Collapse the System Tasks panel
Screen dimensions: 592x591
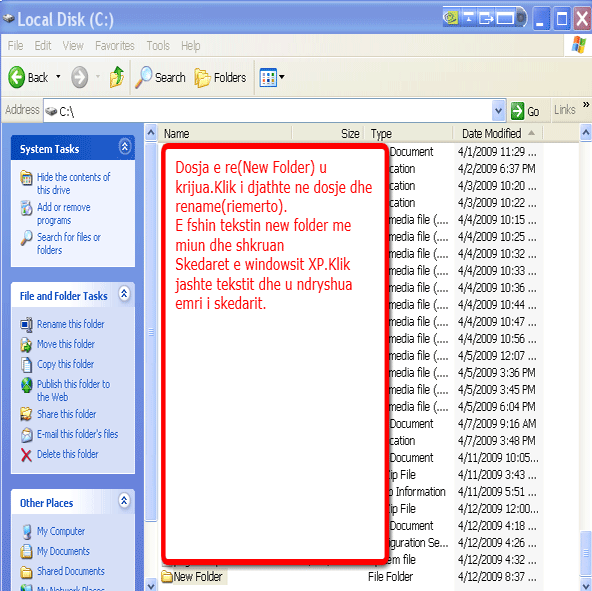pyautogui.click(x=125, y=147)
